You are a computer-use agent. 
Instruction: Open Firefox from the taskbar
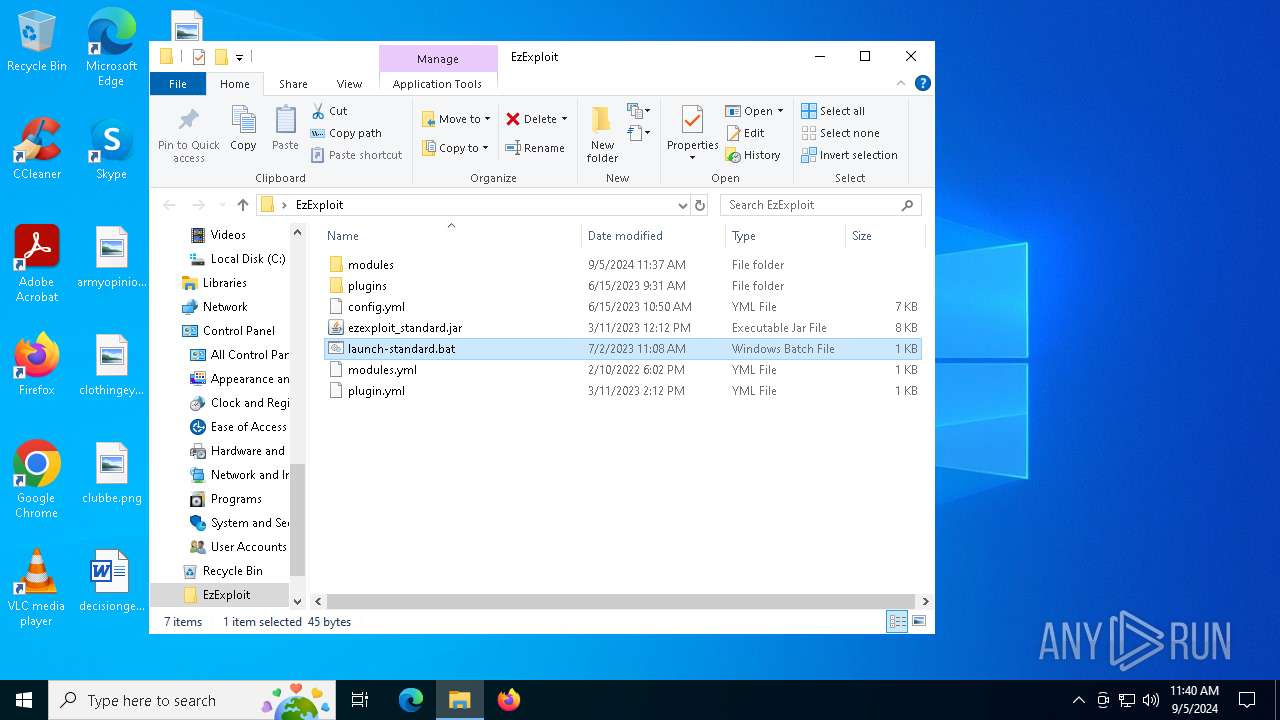click(x=509, y=700)
